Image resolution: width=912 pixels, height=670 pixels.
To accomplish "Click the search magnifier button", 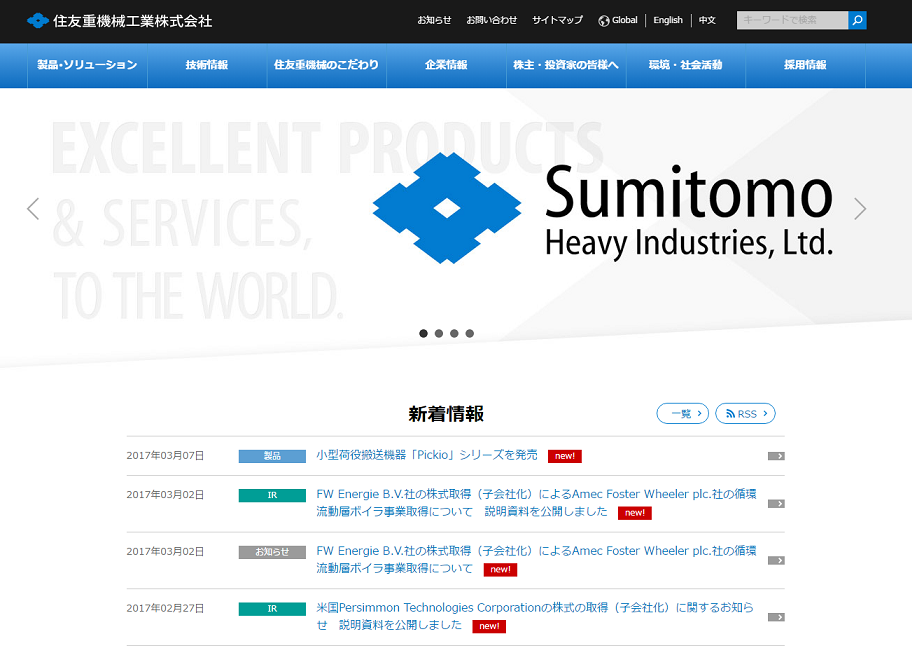I will [x=857, y=20].
